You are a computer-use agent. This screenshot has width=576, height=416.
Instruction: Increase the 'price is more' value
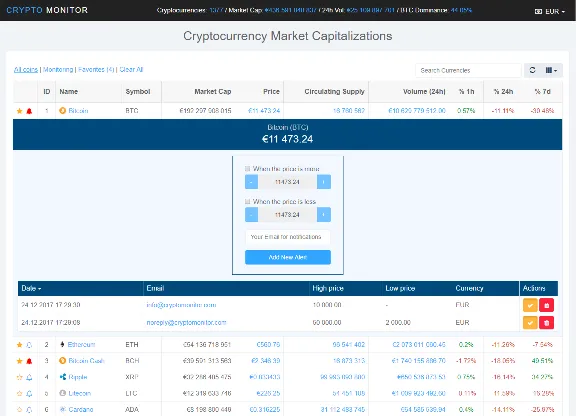pos(324,182)
